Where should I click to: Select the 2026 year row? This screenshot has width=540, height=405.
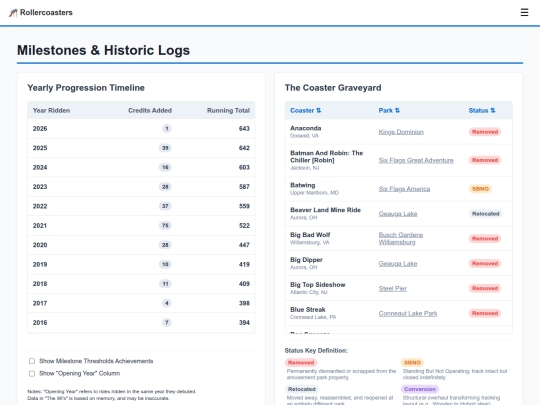tap(141, 128)
